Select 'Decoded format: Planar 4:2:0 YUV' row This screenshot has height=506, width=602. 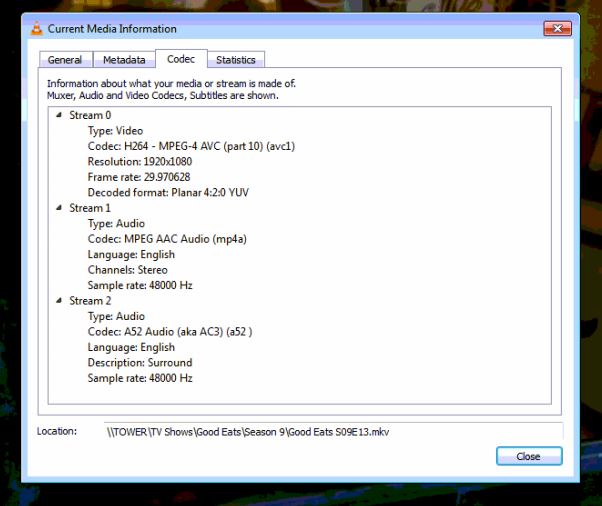168,192
